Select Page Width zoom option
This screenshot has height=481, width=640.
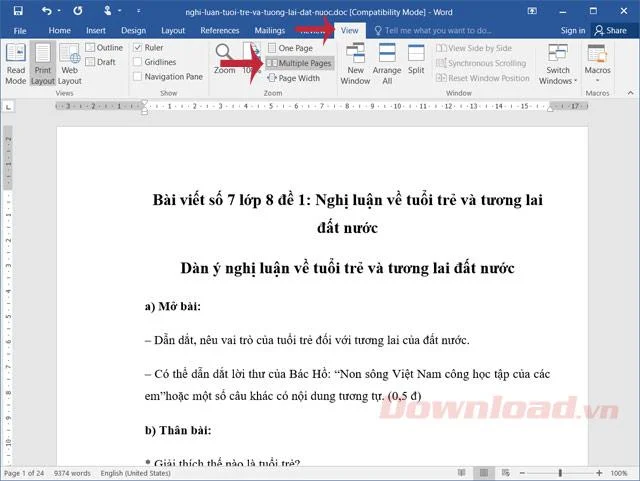click(293, 78)
